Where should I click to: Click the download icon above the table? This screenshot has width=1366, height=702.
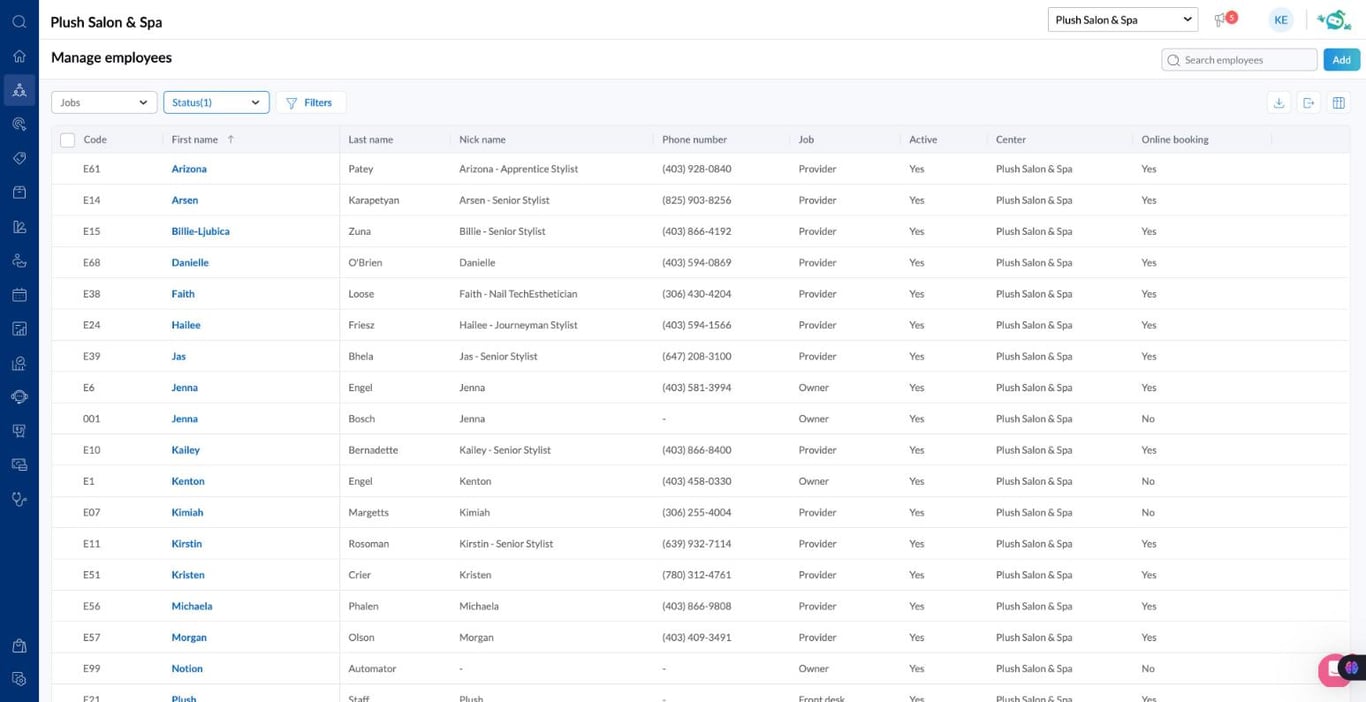tap(1279, 102)
